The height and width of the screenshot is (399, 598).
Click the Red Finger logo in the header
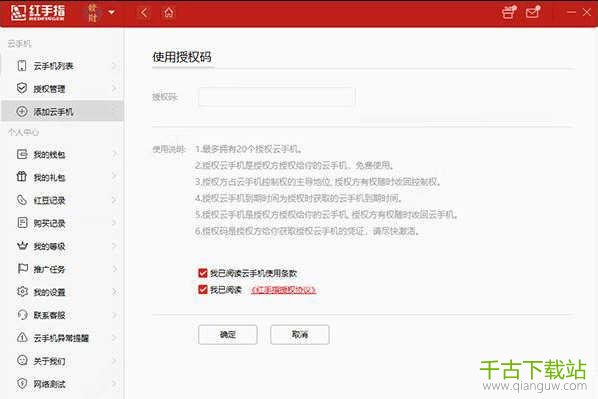click(38, 13)
